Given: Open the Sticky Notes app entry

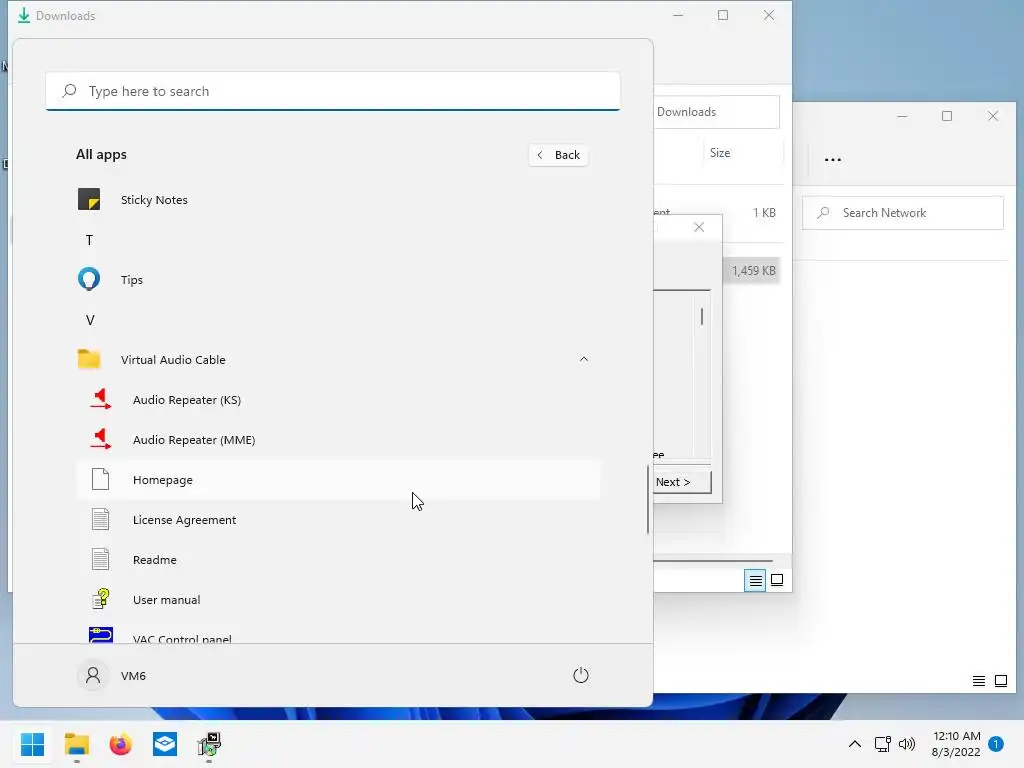Looking at the screenshot, I should coord(338,200).
